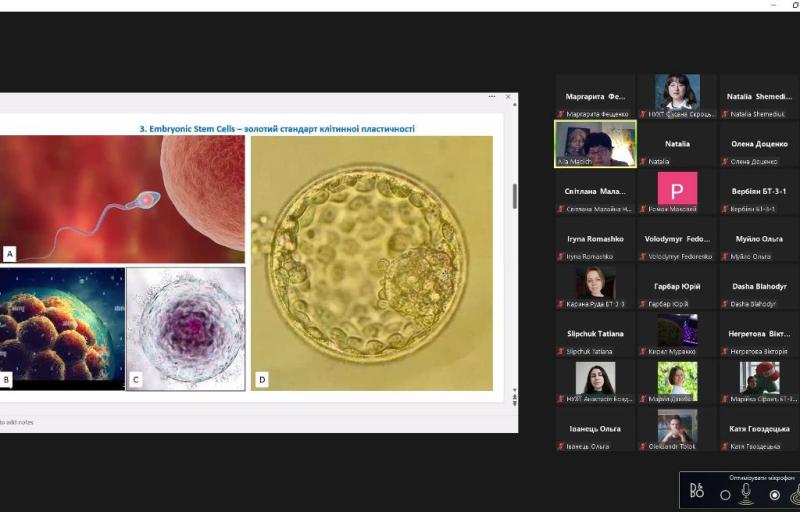
Task: Click muted mic icon beside Негретова Вікторія
Action: 724,351
